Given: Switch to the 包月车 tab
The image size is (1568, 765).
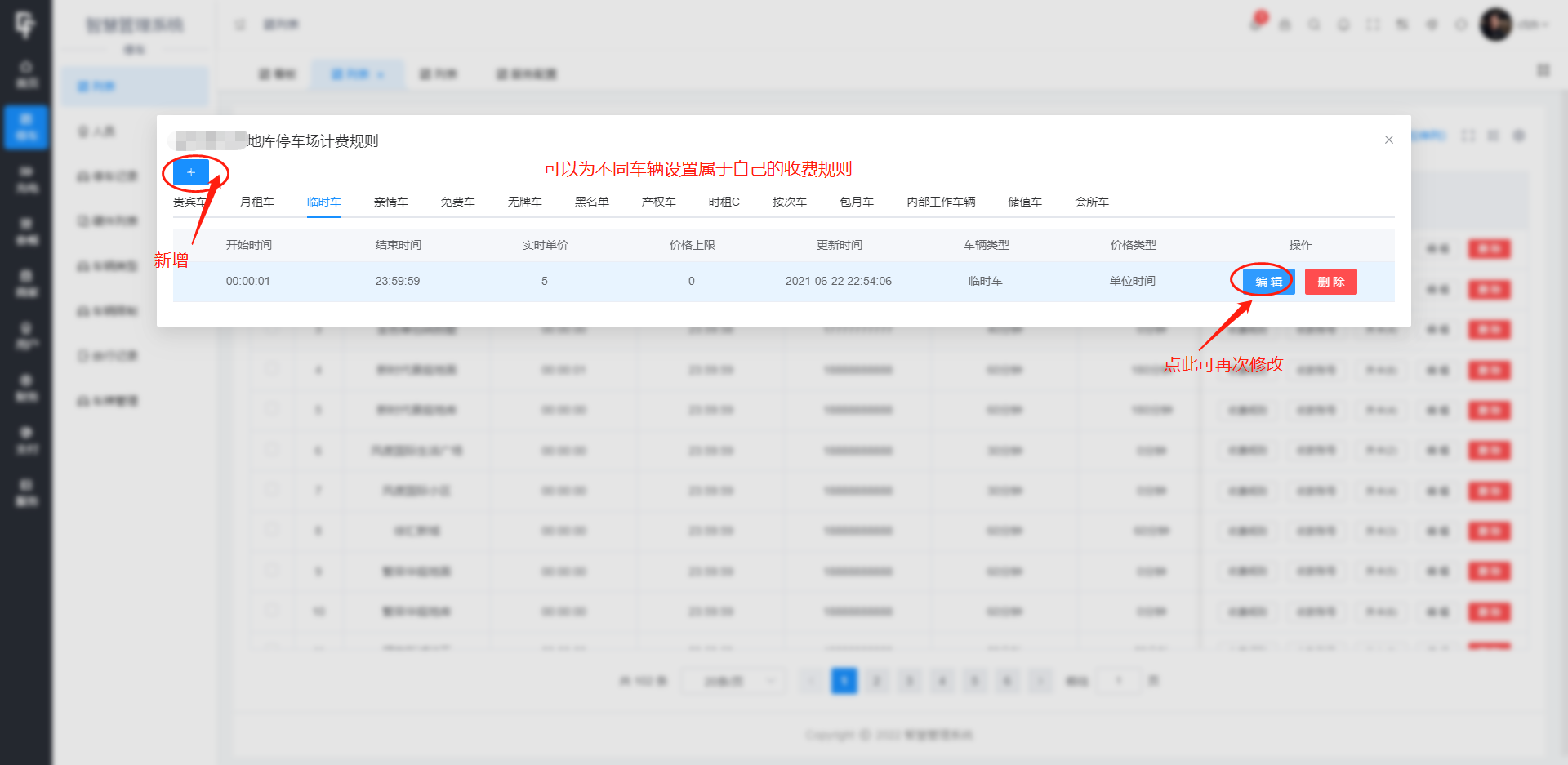Looking at the screenshot, I should click(x=857, y=202).
